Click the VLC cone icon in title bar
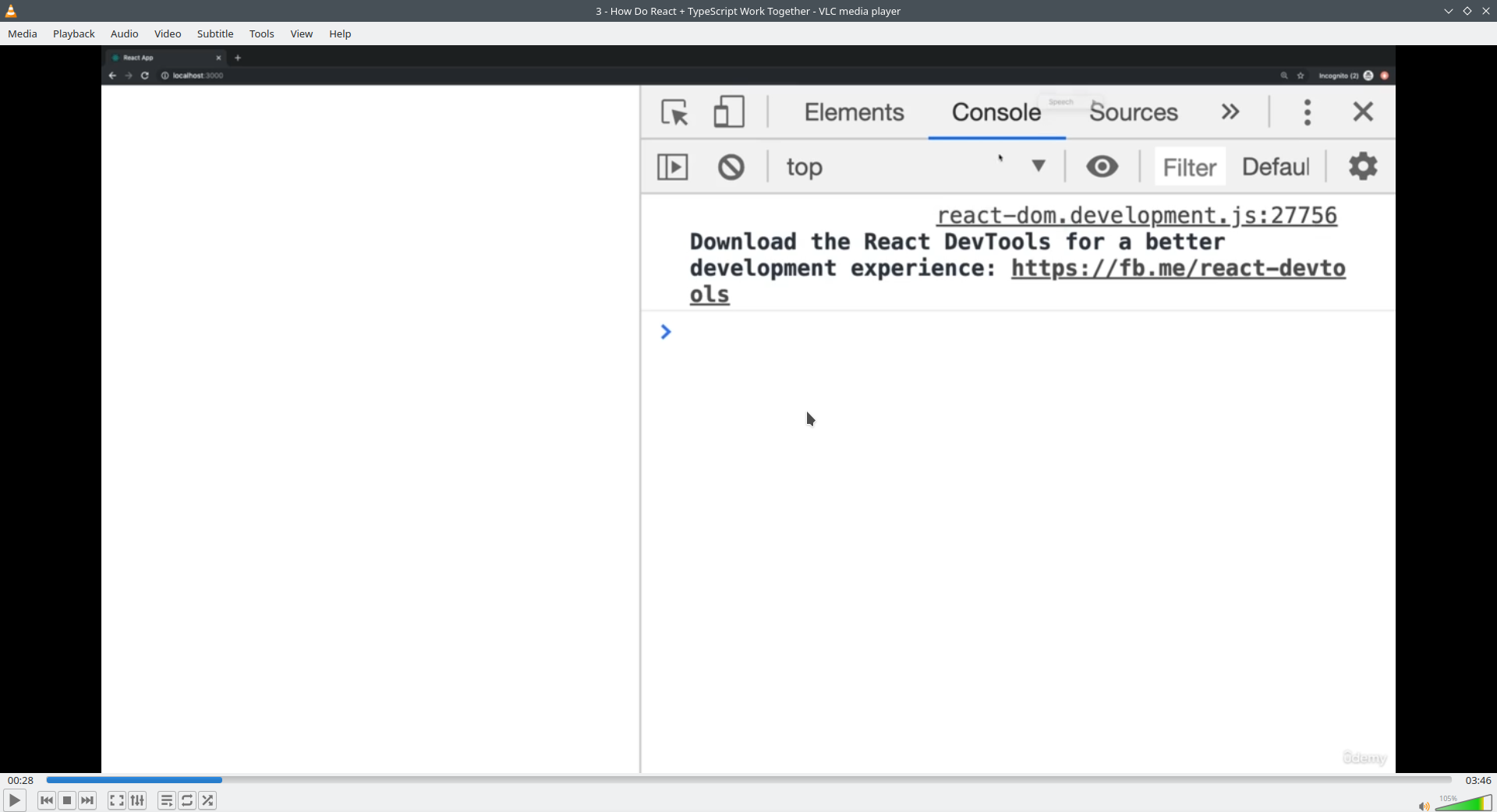Image resolution: width=1497 pixels, height=812 pixels. point(11,11)
